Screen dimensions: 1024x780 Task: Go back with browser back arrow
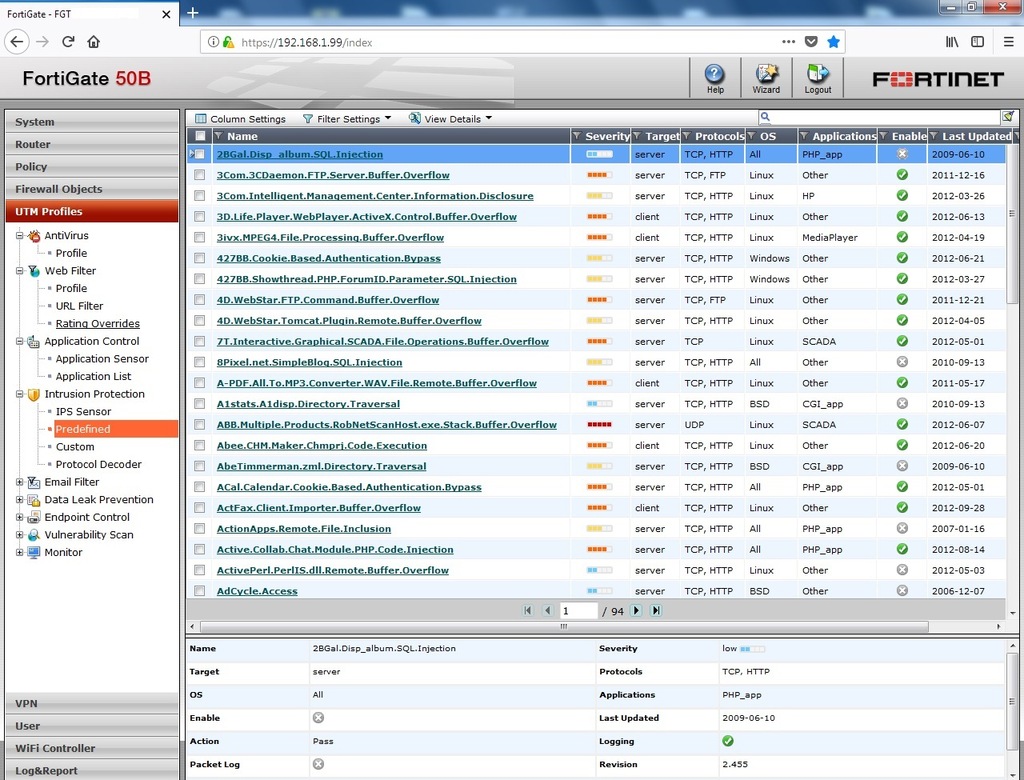point(16,42)
